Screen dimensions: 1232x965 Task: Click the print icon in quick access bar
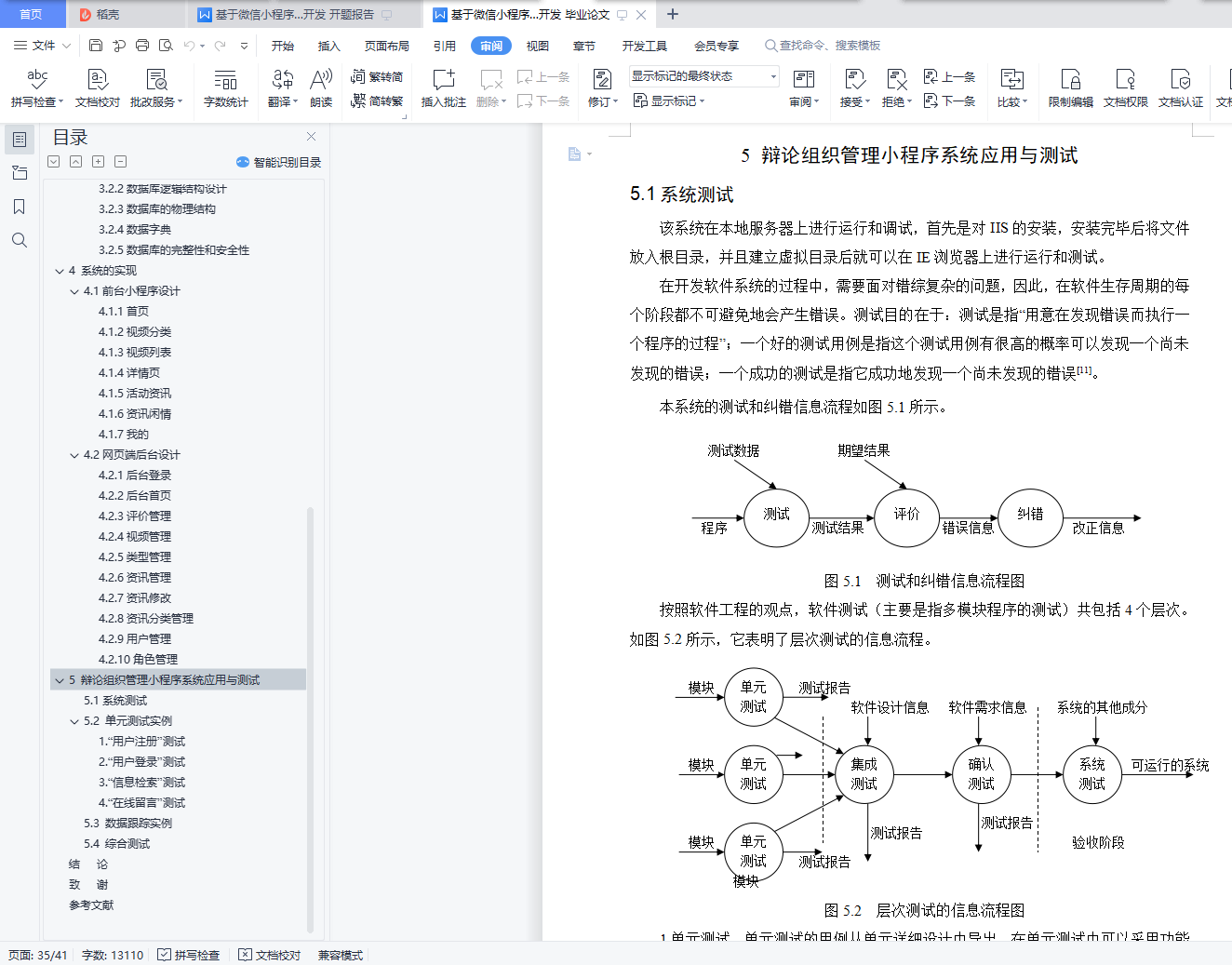[x=142, y=46]
